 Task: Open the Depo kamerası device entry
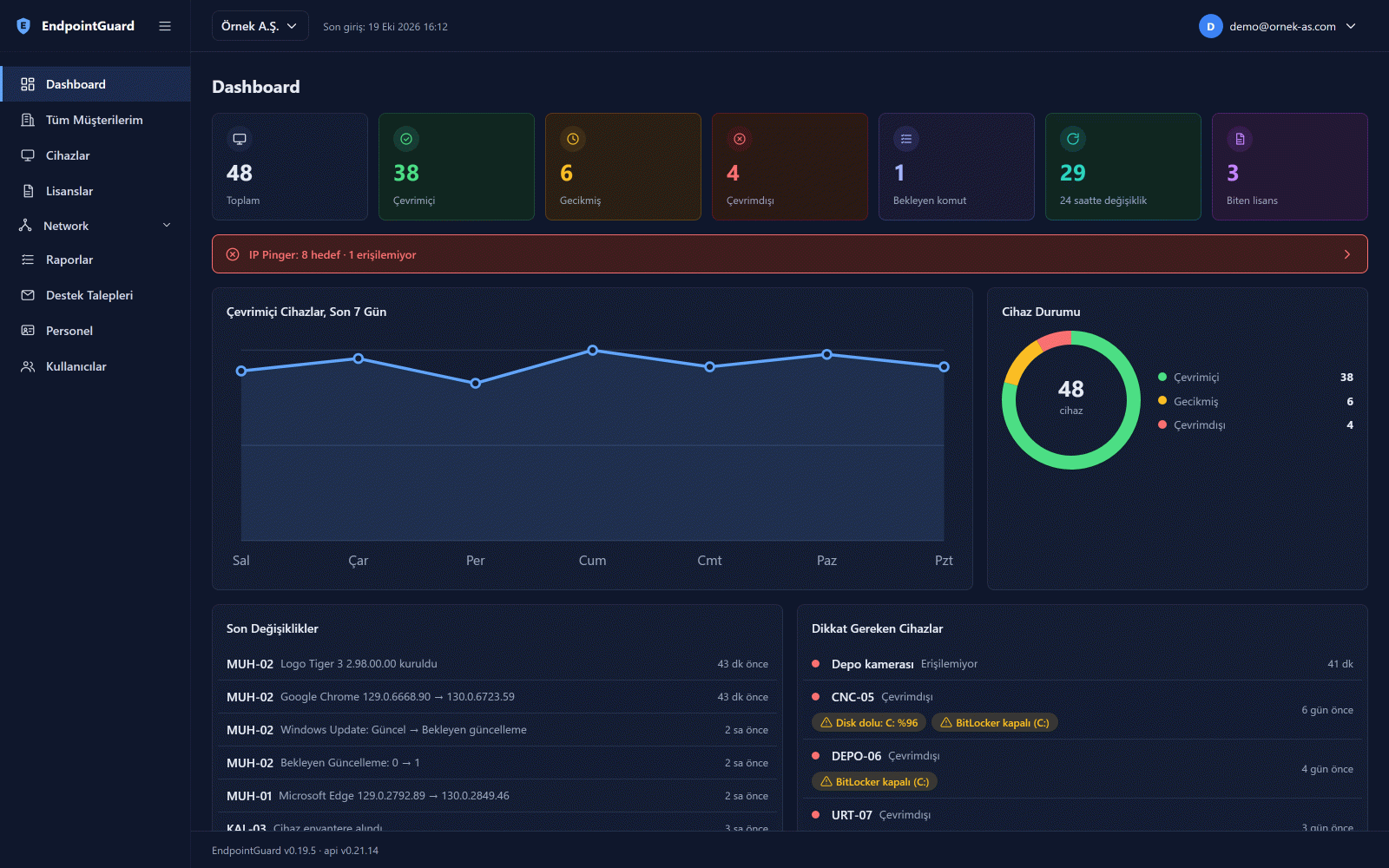tap(1082, 664)
